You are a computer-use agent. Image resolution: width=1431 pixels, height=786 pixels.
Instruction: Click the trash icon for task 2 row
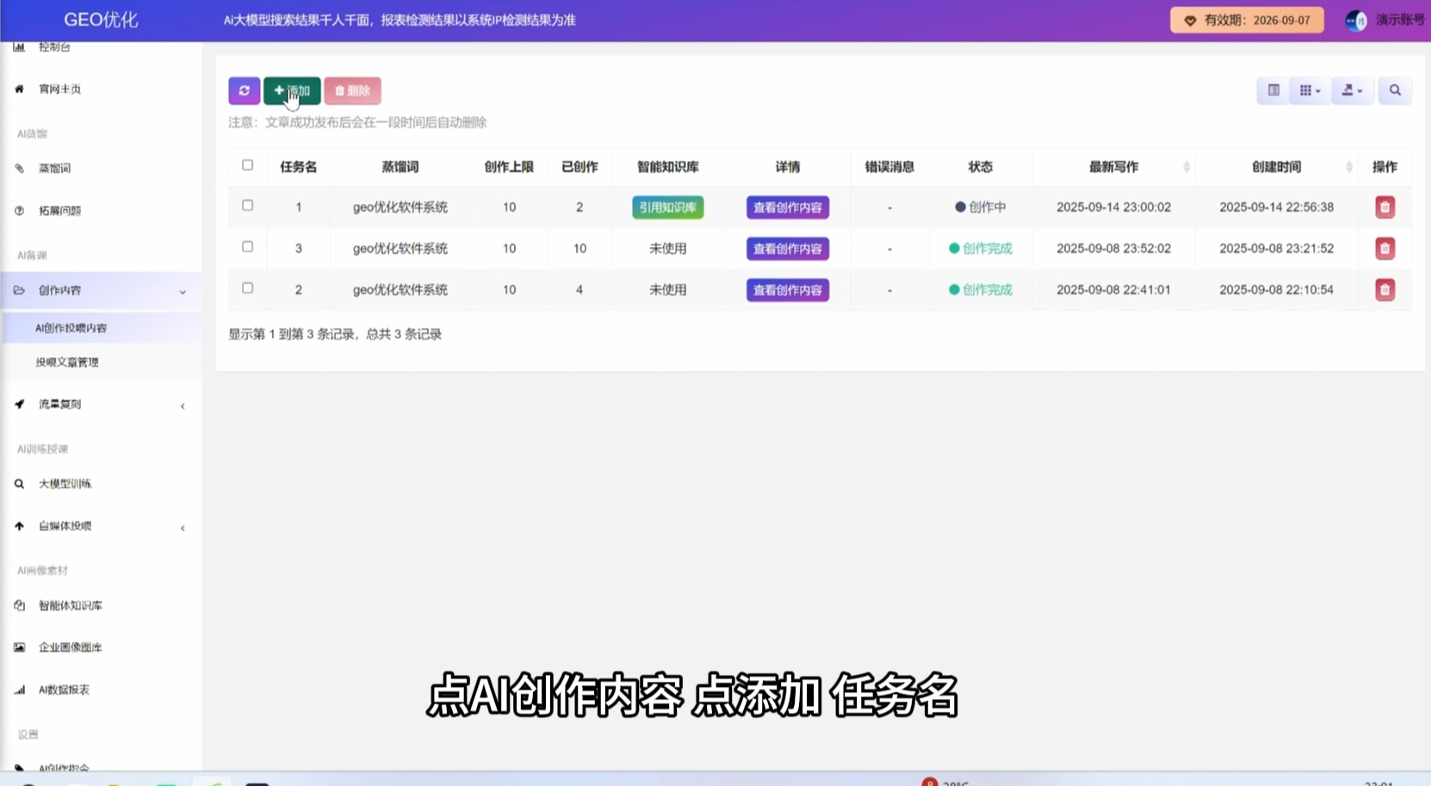point(1384,290)
